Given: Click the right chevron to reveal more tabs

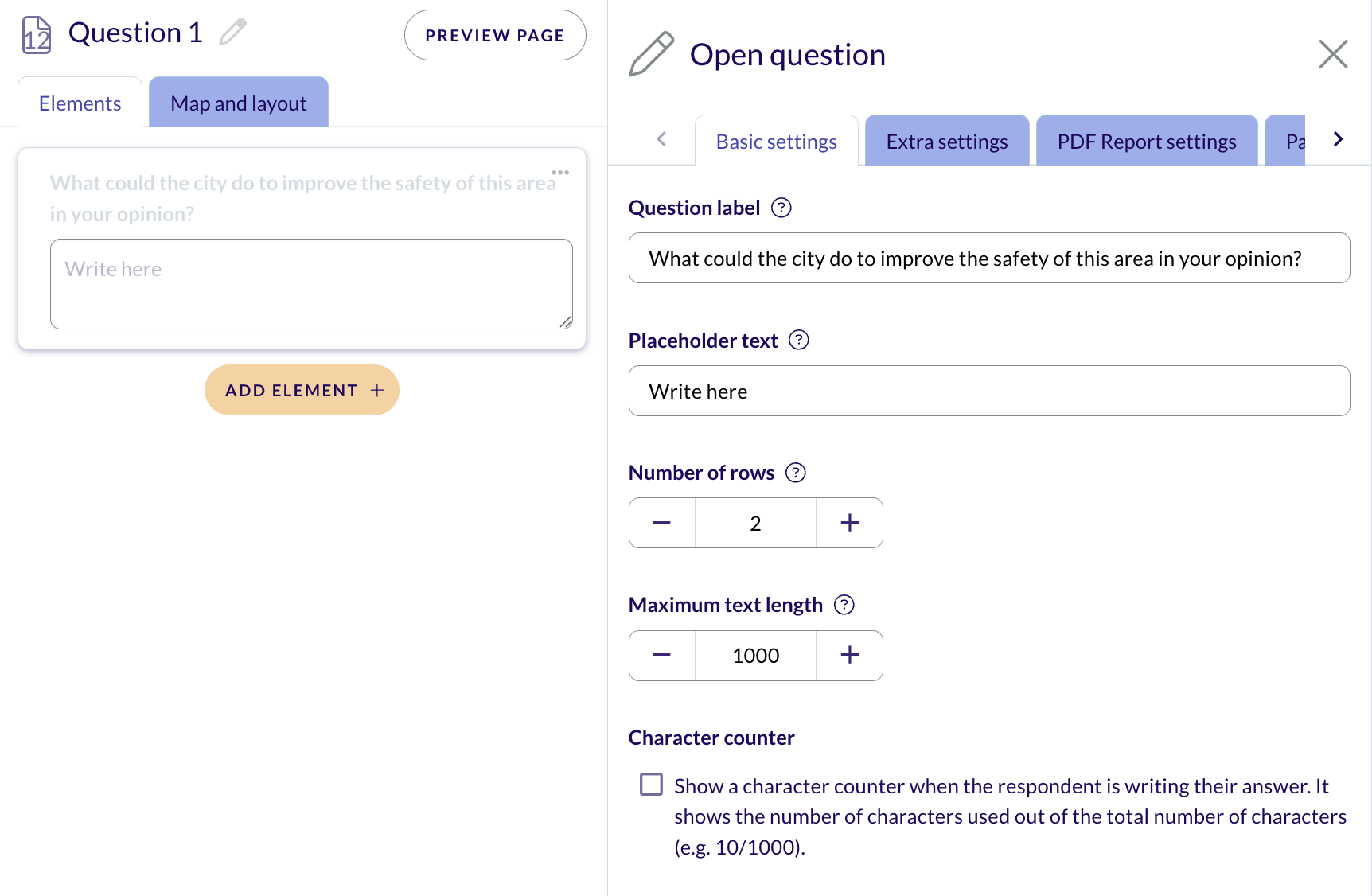Looking at the screenshot, I should 1338,138.
